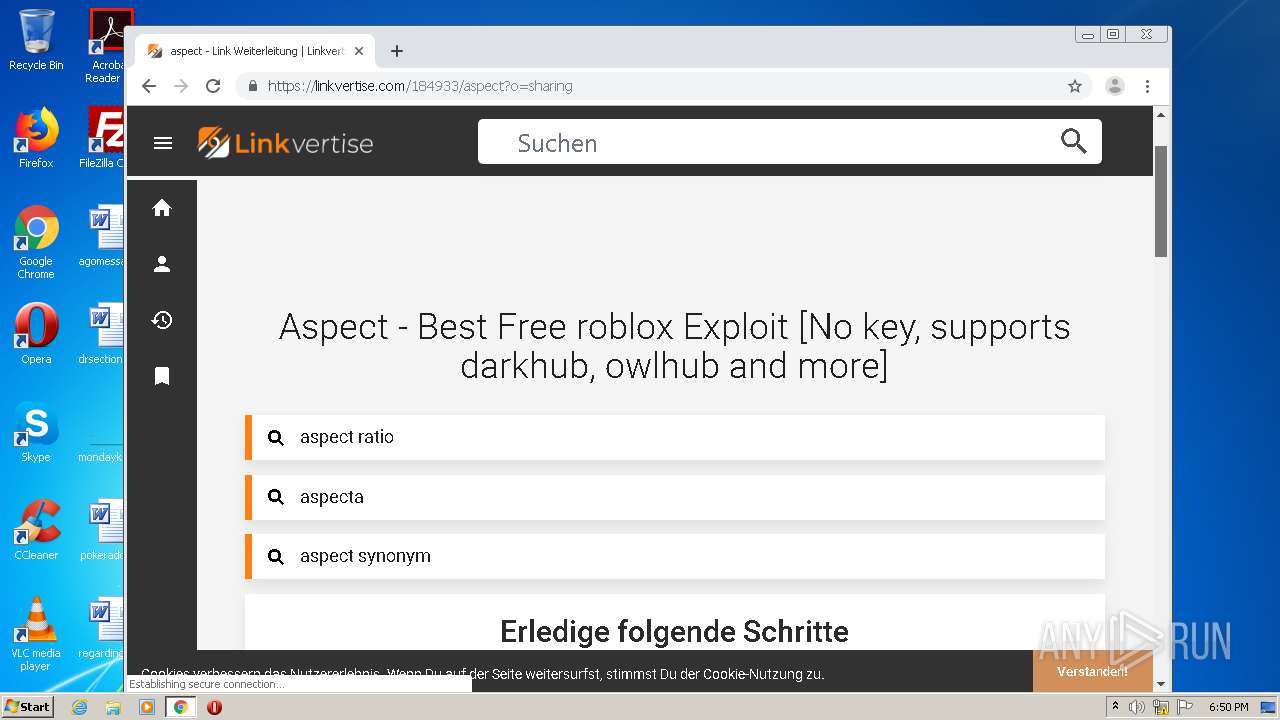Open the VLC media player shortcut

click(x=36, y=634)
